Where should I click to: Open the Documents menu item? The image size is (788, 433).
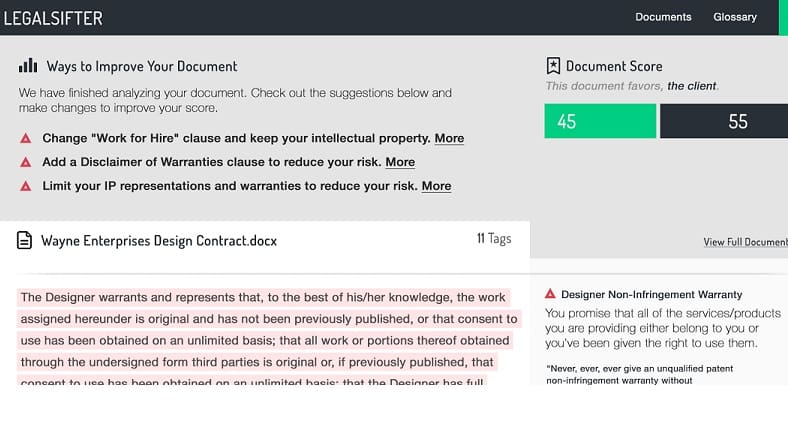[663, 17]
